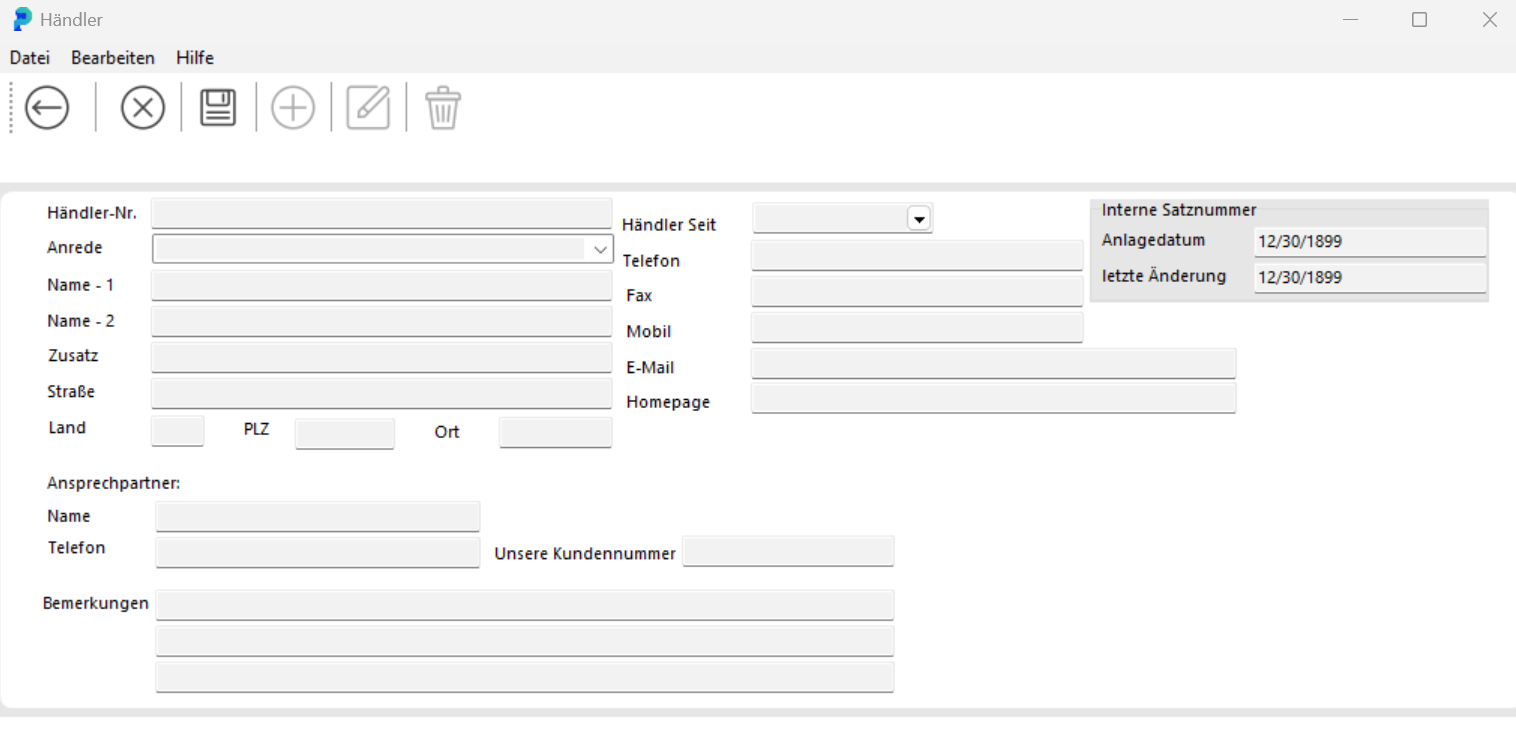
Task: Delete the dealer using the trash icon
Action: [x=443, y=107]
